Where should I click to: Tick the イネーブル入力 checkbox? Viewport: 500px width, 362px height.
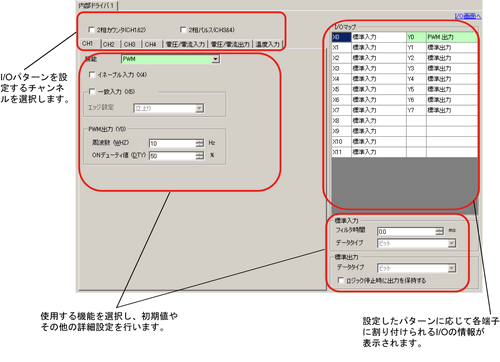(92, 74)
